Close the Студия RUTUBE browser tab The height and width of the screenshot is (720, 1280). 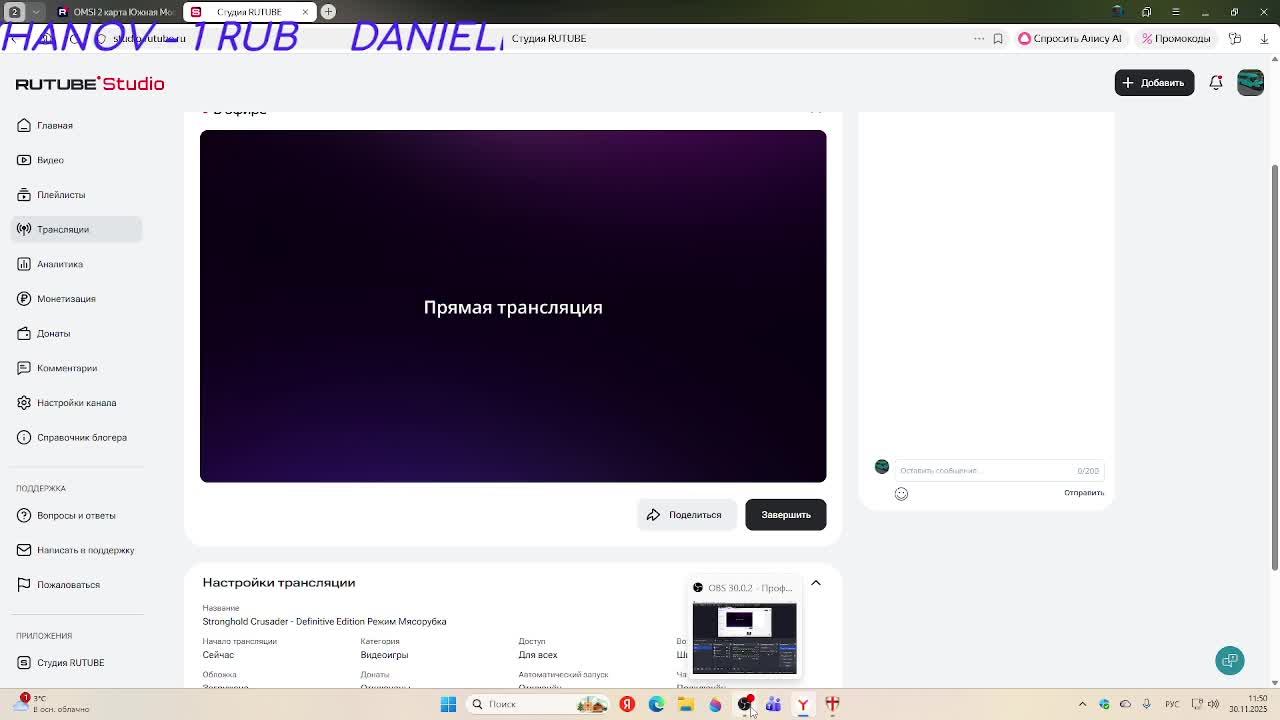tap(305, 12)
